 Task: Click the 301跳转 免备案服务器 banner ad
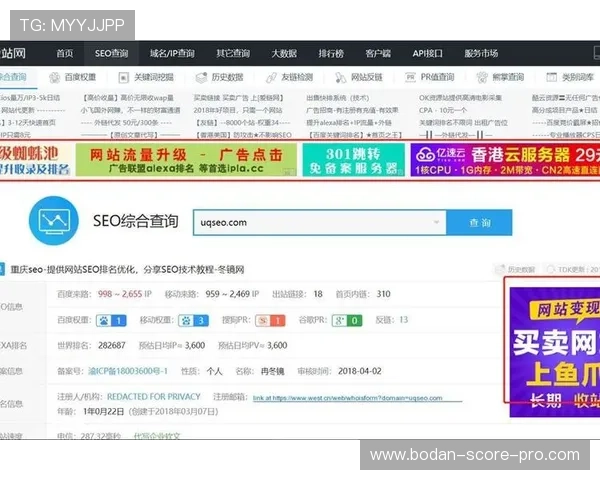click(353, 160)
